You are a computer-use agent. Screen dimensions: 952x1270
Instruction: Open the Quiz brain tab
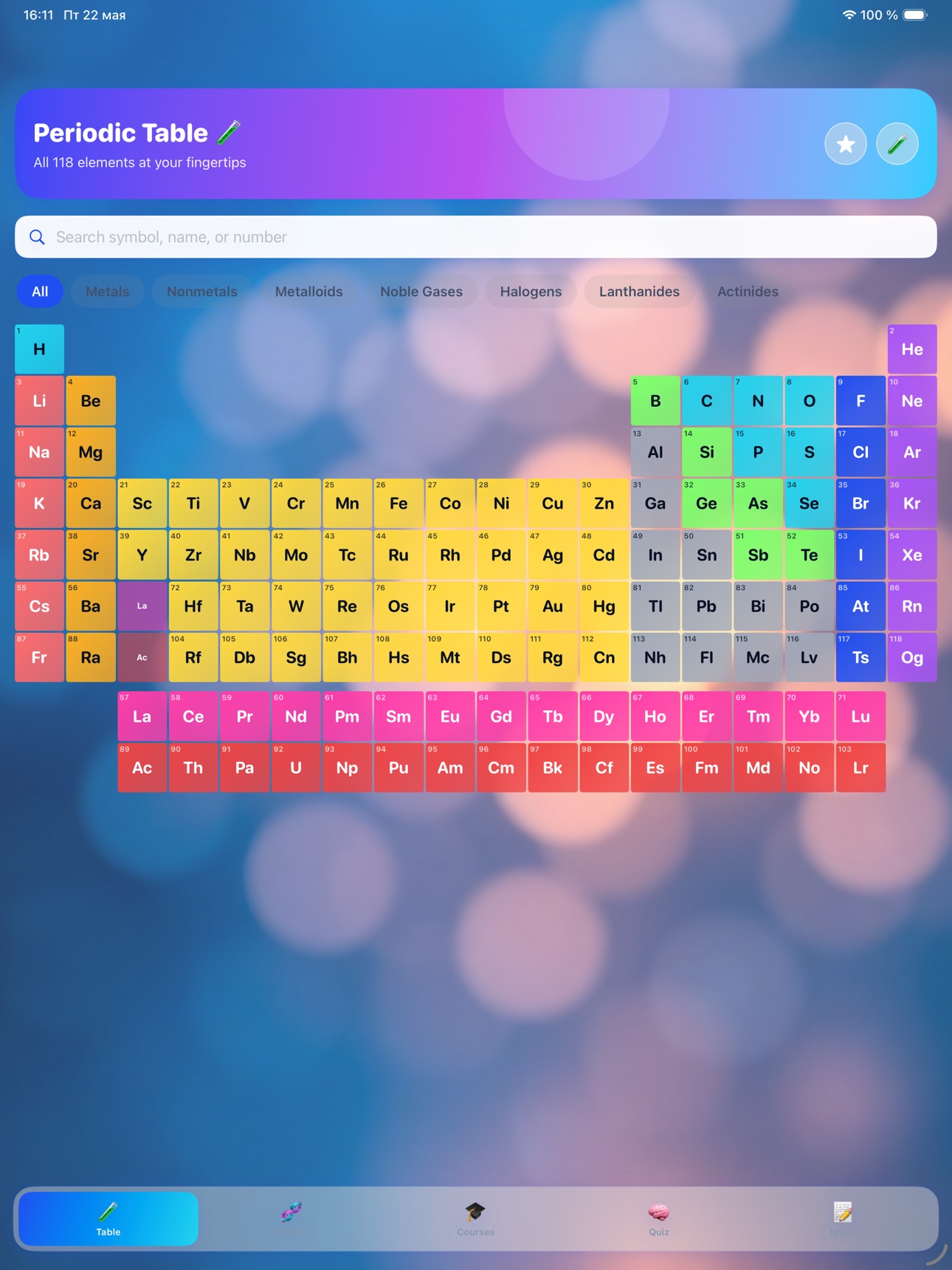[659, 1218]
